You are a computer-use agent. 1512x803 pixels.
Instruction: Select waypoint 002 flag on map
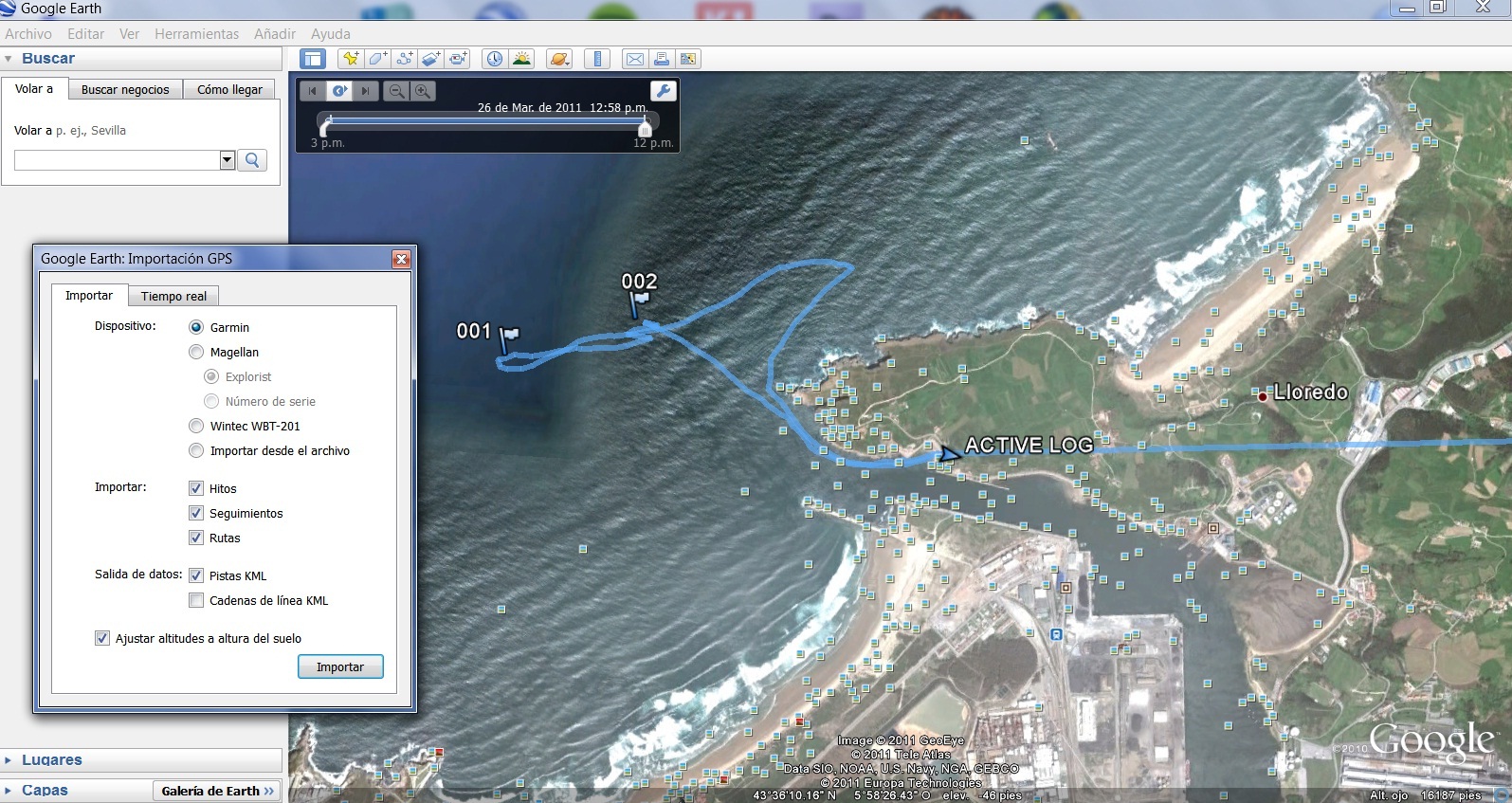[x=638, y=302]
